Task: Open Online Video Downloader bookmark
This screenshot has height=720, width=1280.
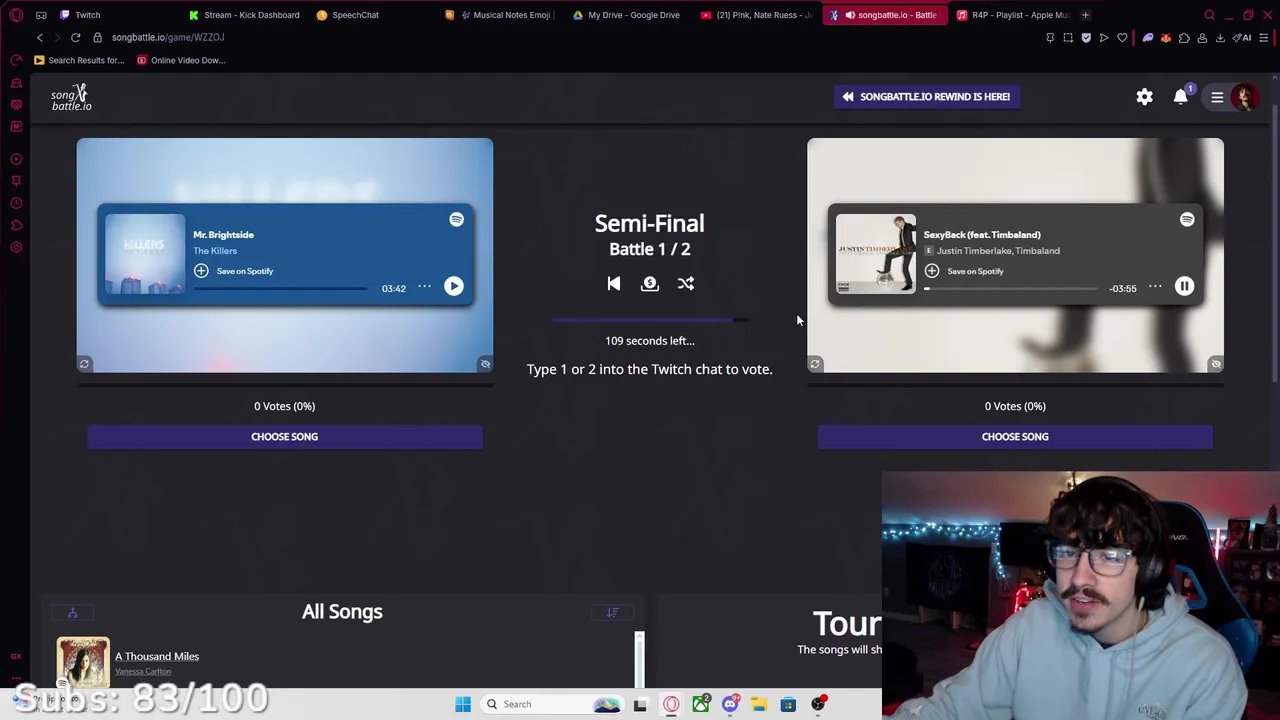Action: (181, 60)
